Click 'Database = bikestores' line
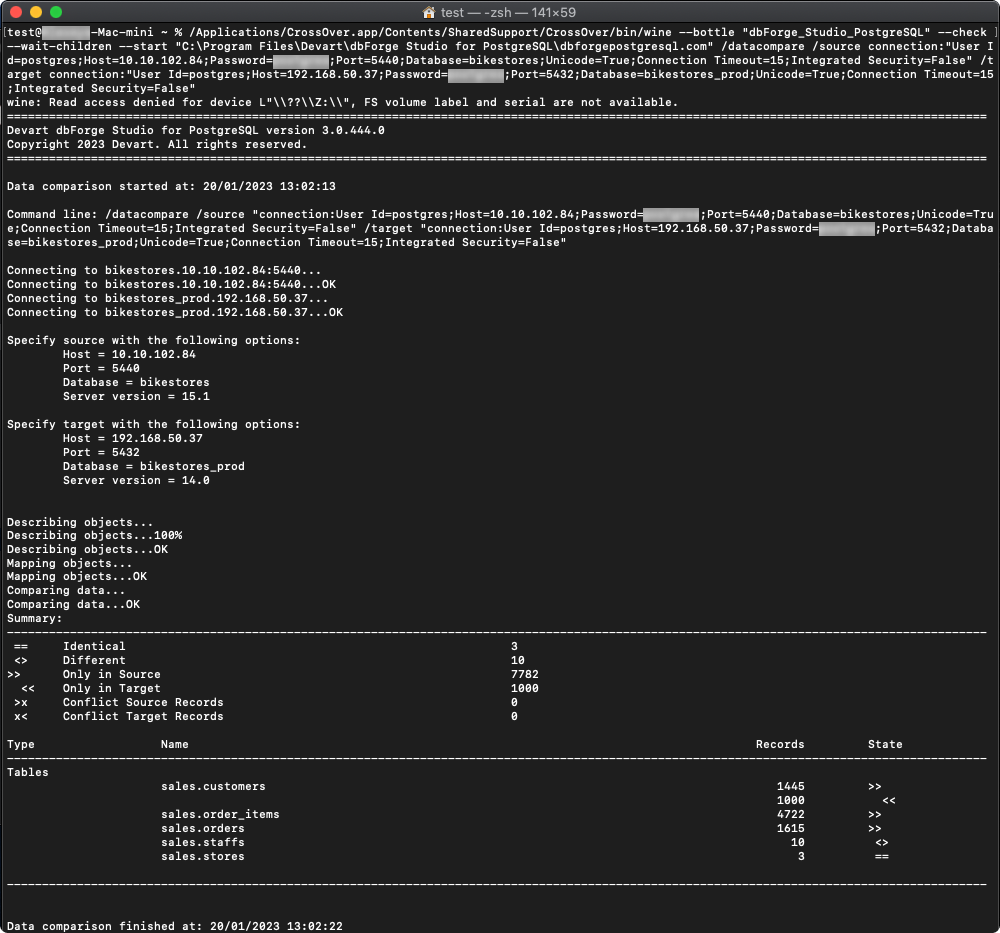Screen dimensions: 1000x933 [x=136, y=383]
